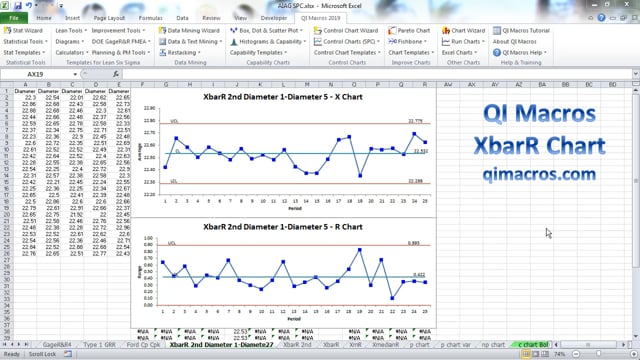Switch to the Insert ribbon tab
The width and height of the screenshot is (640, 360).
coord(72,18)
